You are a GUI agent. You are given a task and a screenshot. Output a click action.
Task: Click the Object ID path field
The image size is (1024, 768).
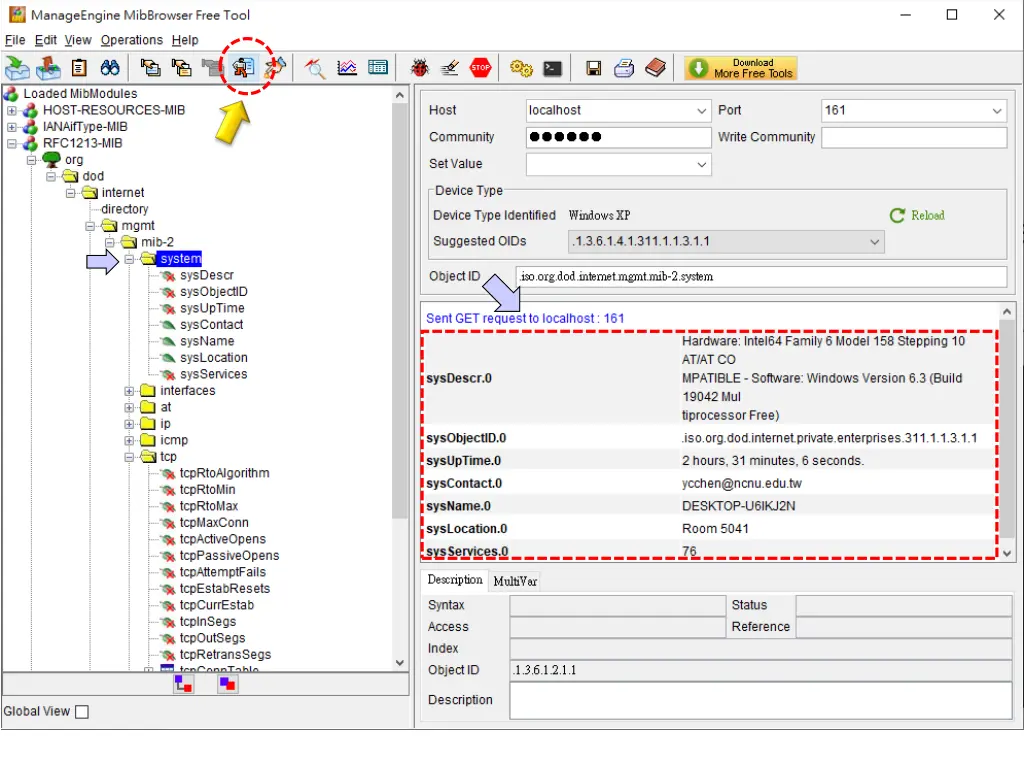point(761,277)
